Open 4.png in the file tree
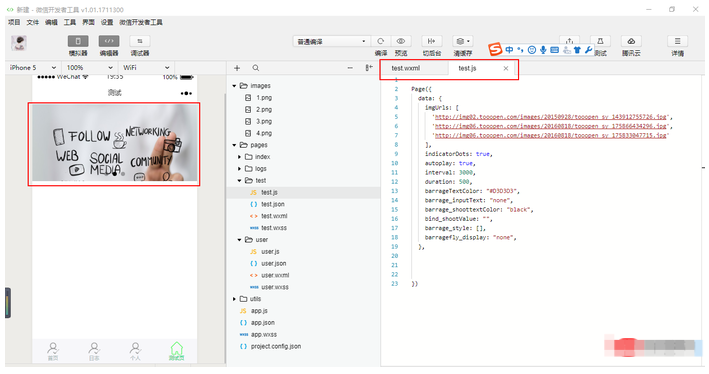 coord(264,133)
